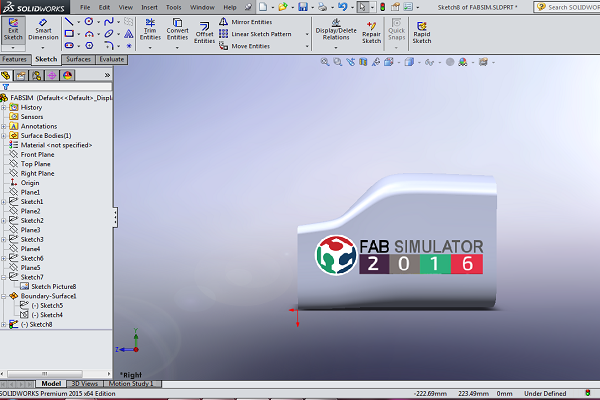Toggle Rapid Sketch mode
This screenshot has width=600, height=400.
click(x=422, y=33)
